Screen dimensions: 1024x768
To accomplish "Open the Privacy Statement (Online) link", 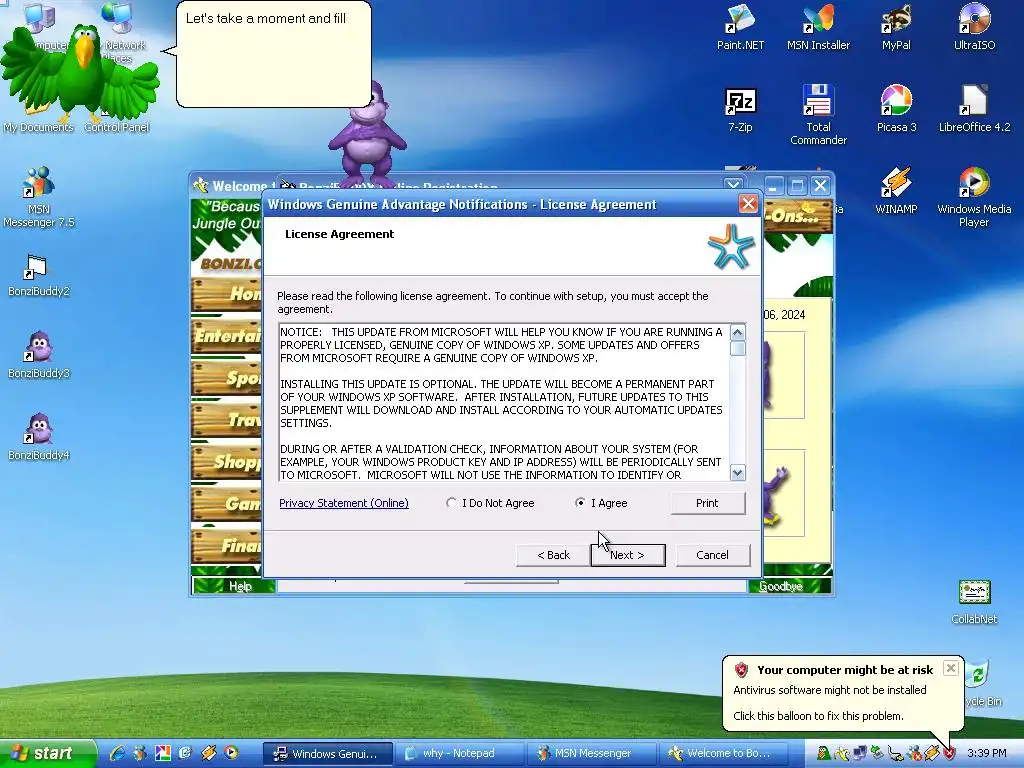I will [x=344, y=503].
